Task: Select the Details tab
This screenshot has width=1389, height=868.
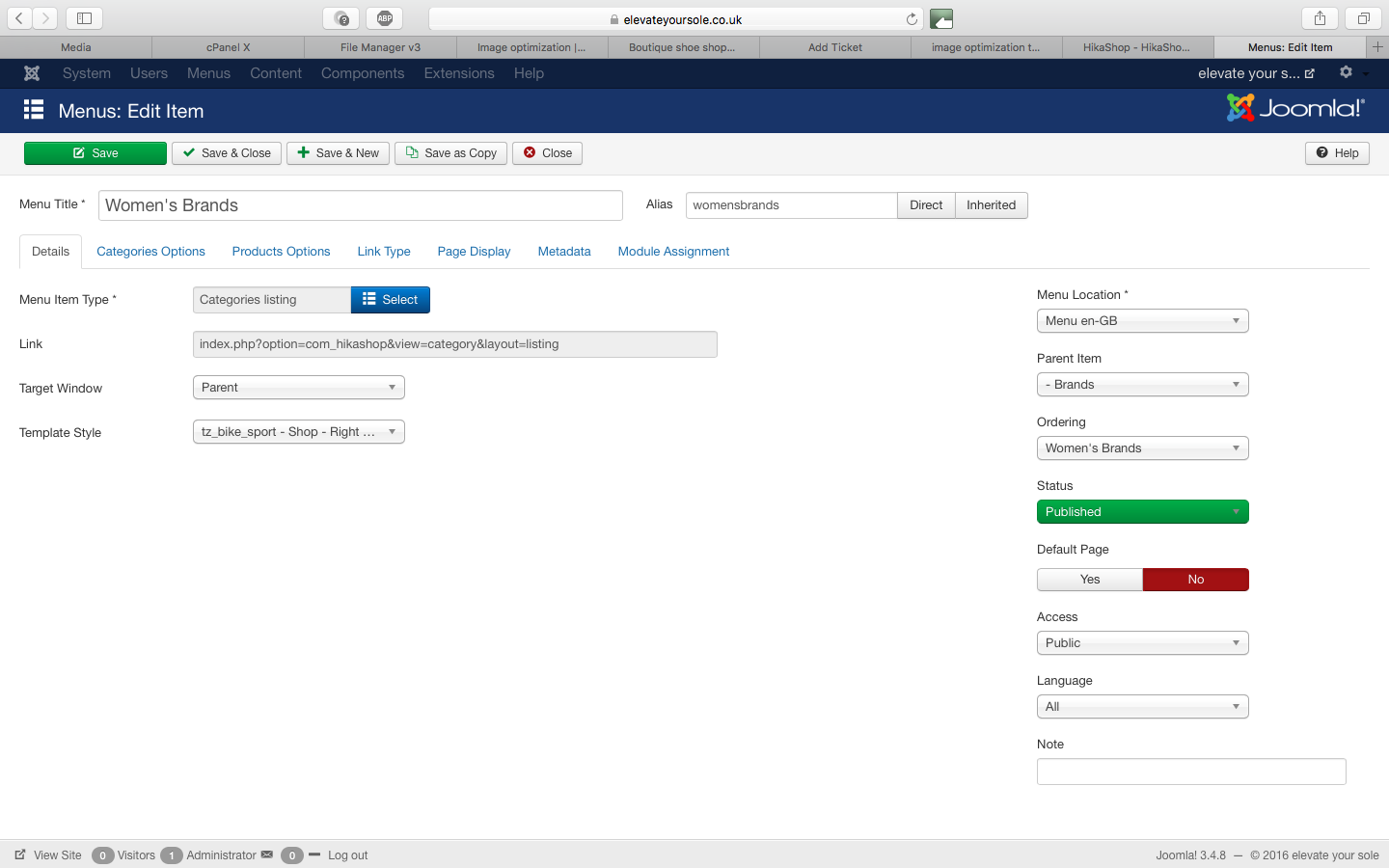Action: tap(50, 252)
